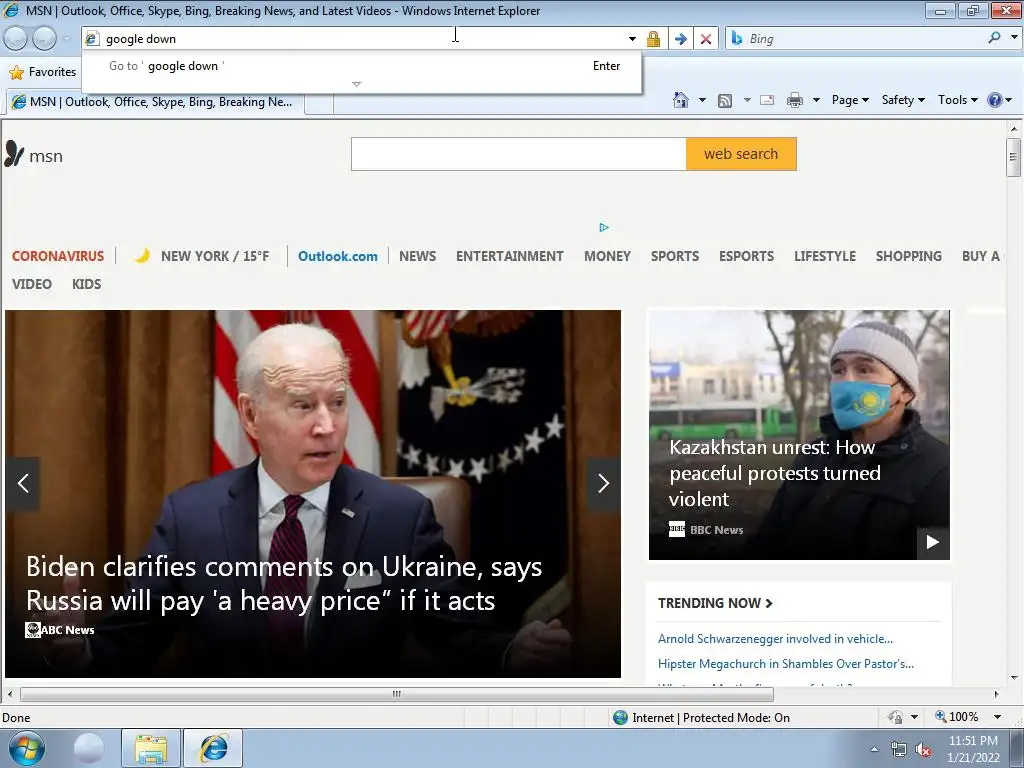Open the SHOPPING navigation item
Image resolution: width=1024 pixels, height=768 pixels.
pyautogui.click(x=908, y=256)
